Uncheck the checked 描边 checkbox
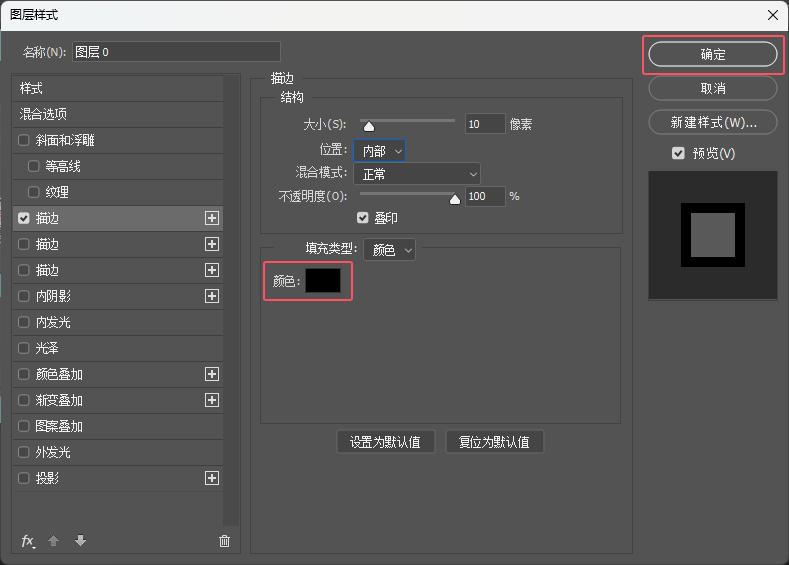The height and width of the screenshot is (565, 789). click(24, 218)
